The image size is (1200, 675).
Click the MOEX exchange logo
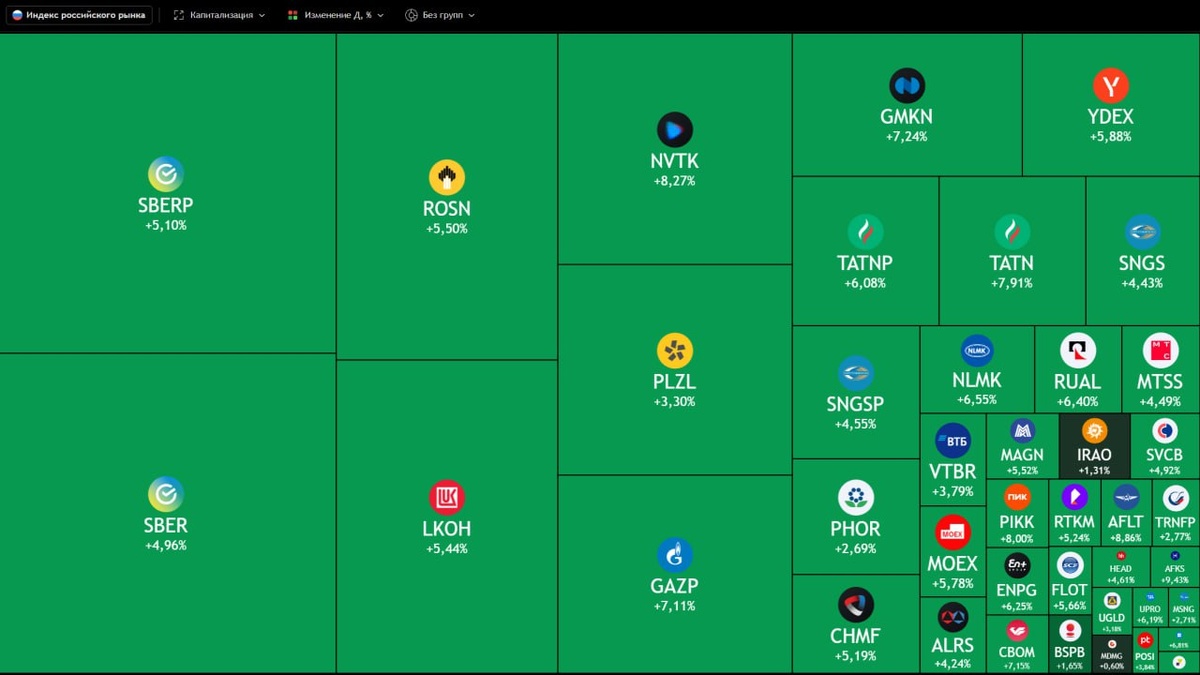pos(953,532)
